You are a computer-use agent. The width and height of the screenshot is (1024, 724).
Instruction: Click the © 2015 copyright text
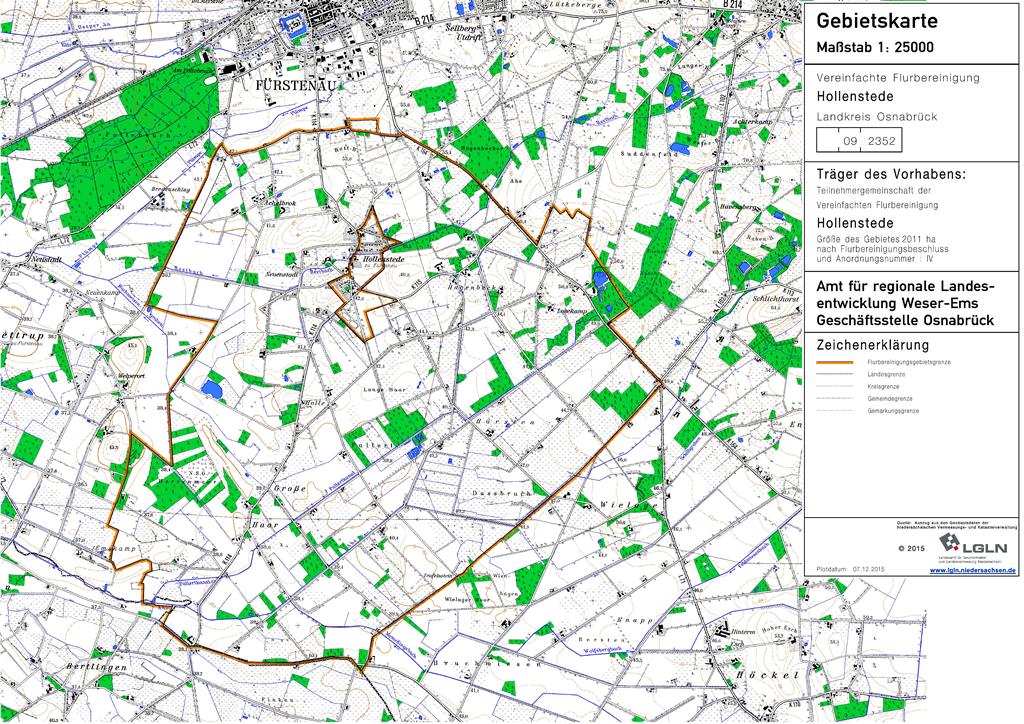[911, 548]
